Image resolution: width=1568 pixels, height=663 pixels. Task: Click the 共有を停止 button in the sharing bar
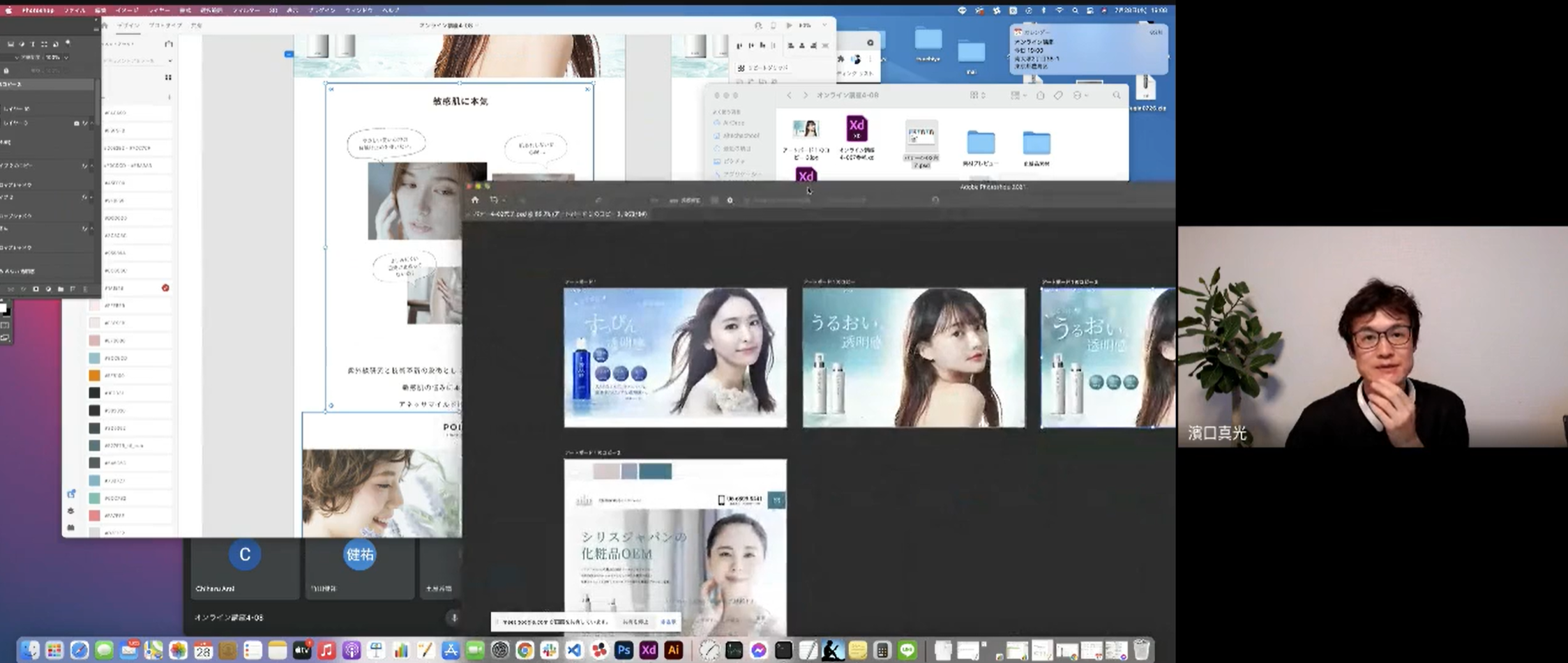pyautogui.click(x=635, y=622)
